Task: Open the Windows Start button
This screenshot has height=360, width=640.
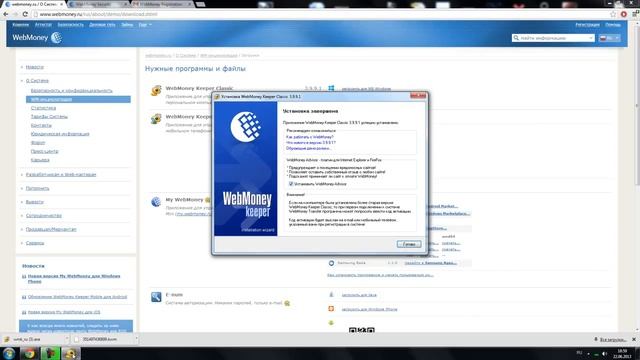Action: [x=9, y=353]
